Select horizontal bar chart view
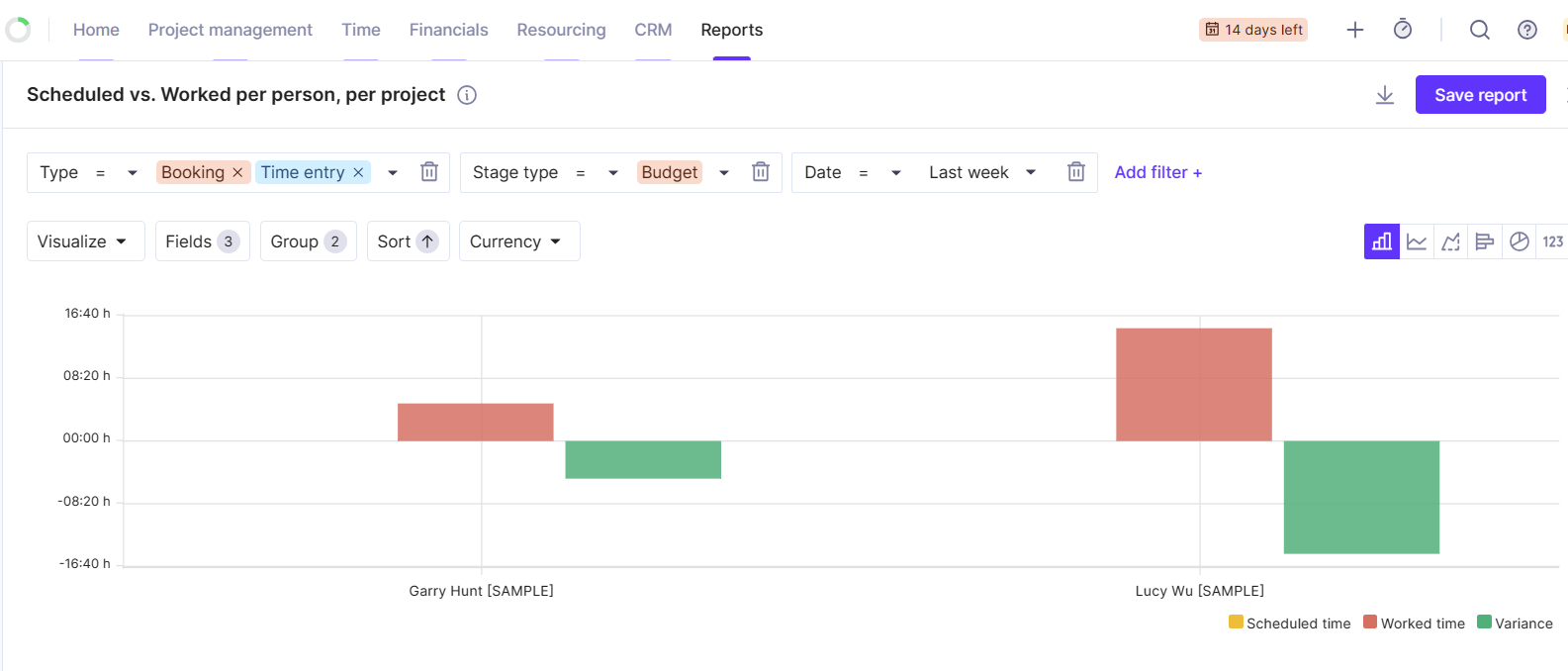The height and width of the screenshot is (671, 1568). pos(1484,241)
